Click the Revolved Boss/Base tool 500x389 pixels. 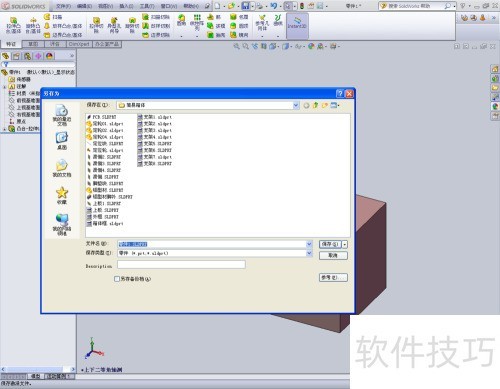coord(33,25)
